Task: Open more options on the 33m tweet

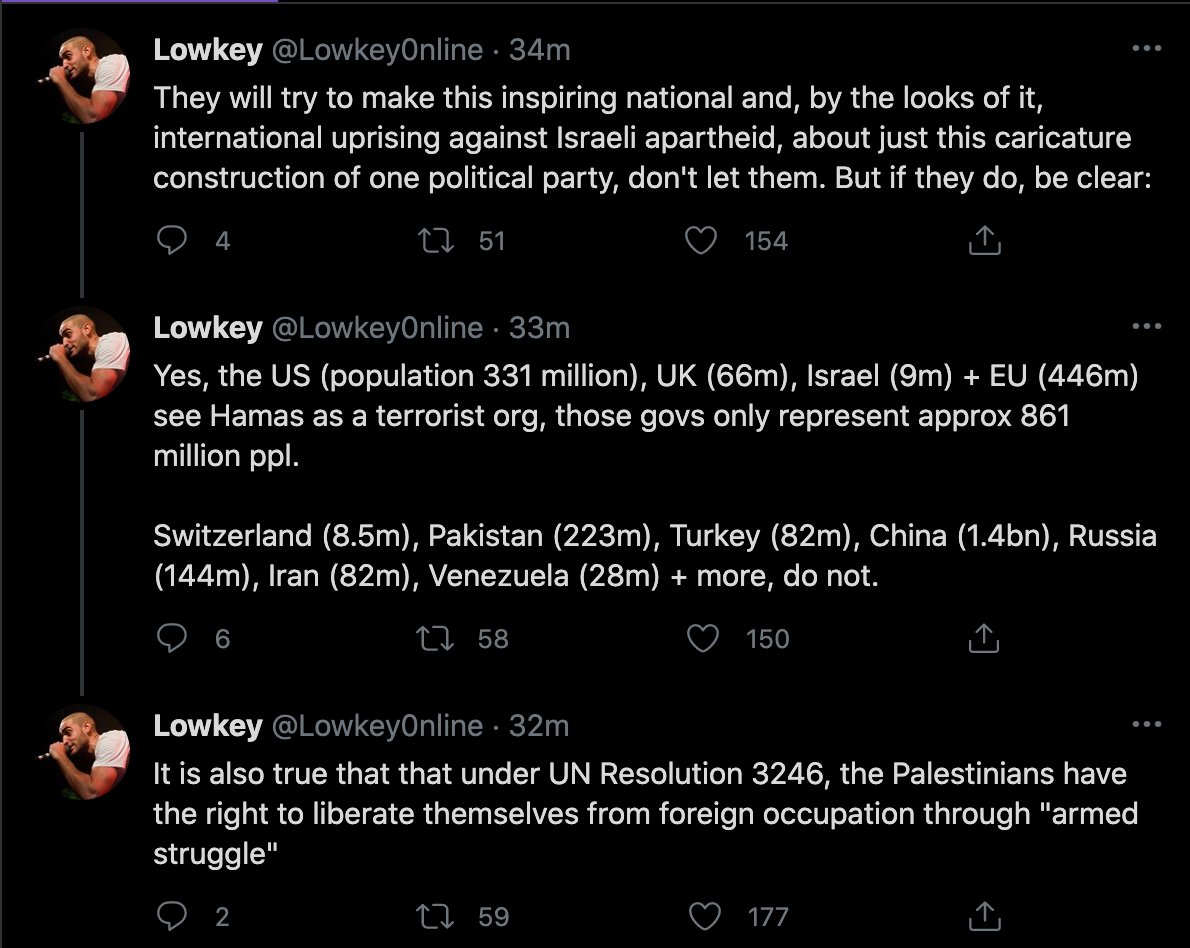Action: point(1146,327)
